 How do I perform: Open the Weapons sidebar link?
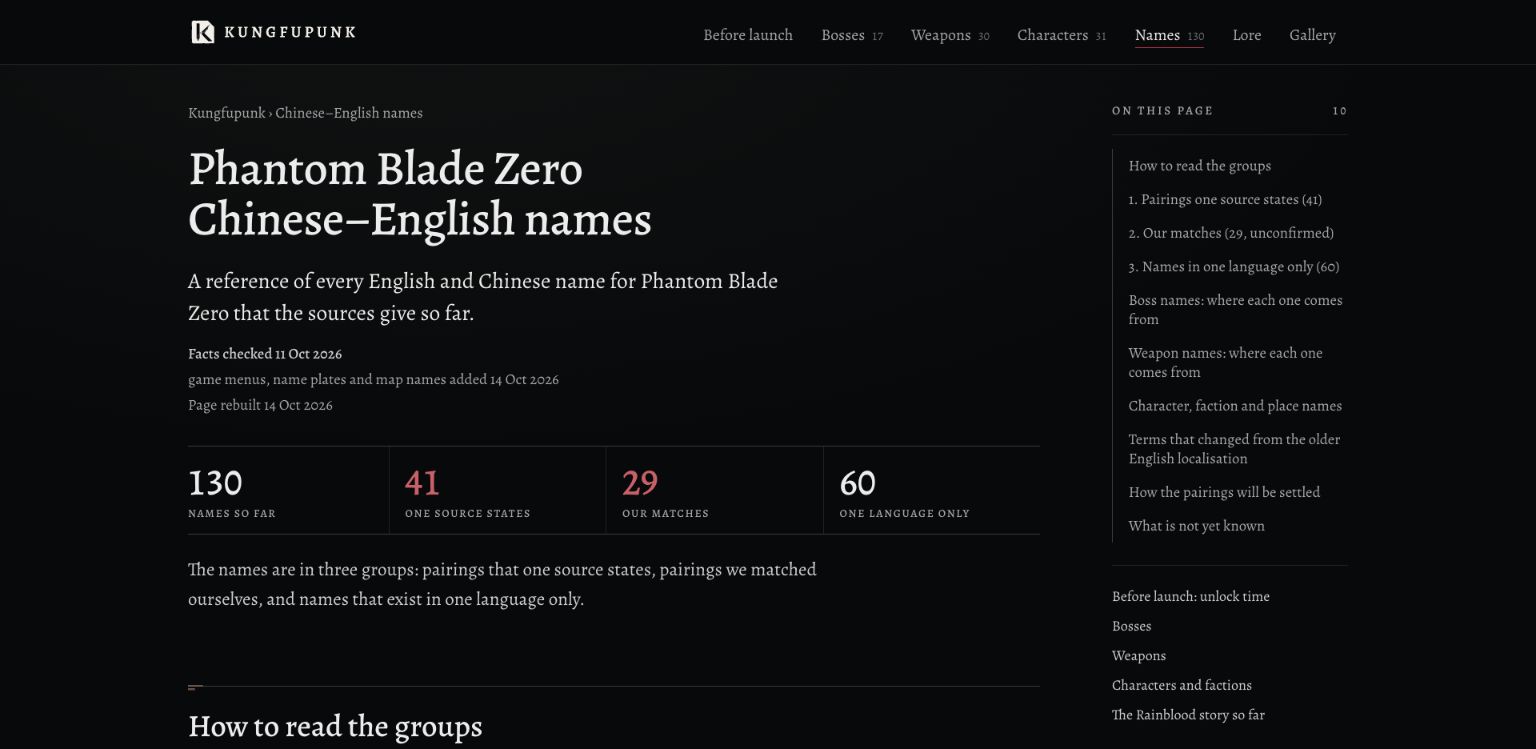click(1139, 656)
